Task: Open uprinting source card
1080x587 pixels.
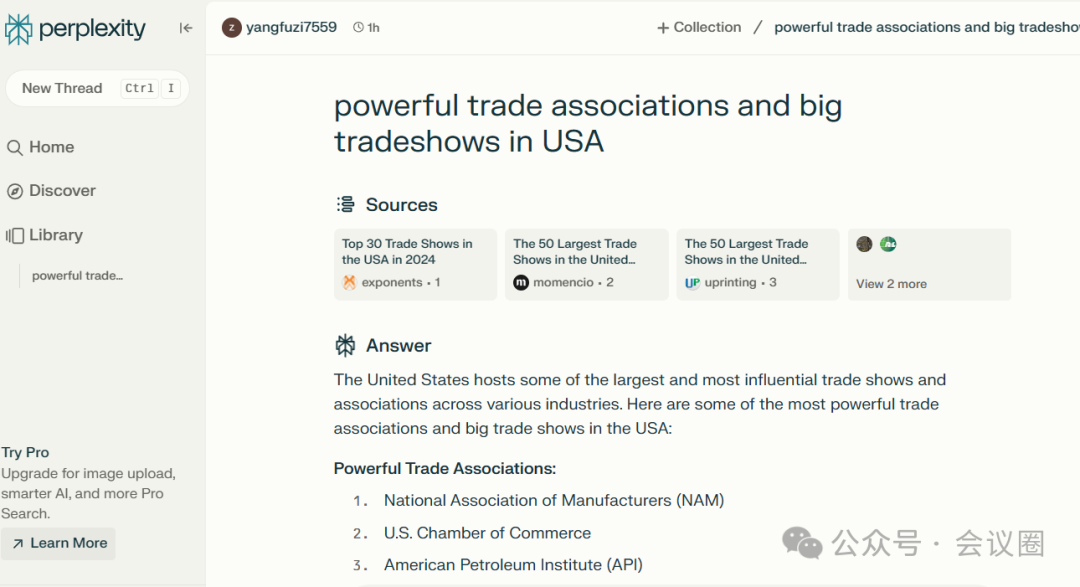Action: 758,265
